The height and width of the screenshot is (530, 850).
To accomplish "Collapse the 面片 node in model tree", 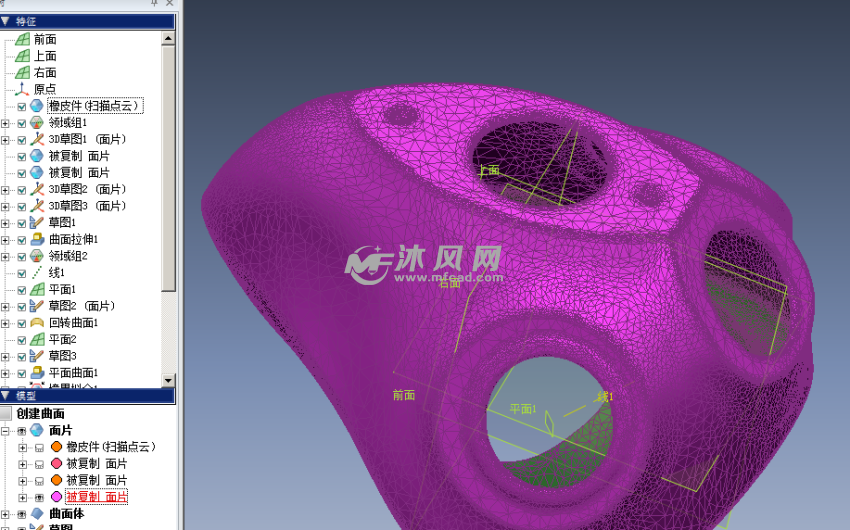I will tap(6, 430).
